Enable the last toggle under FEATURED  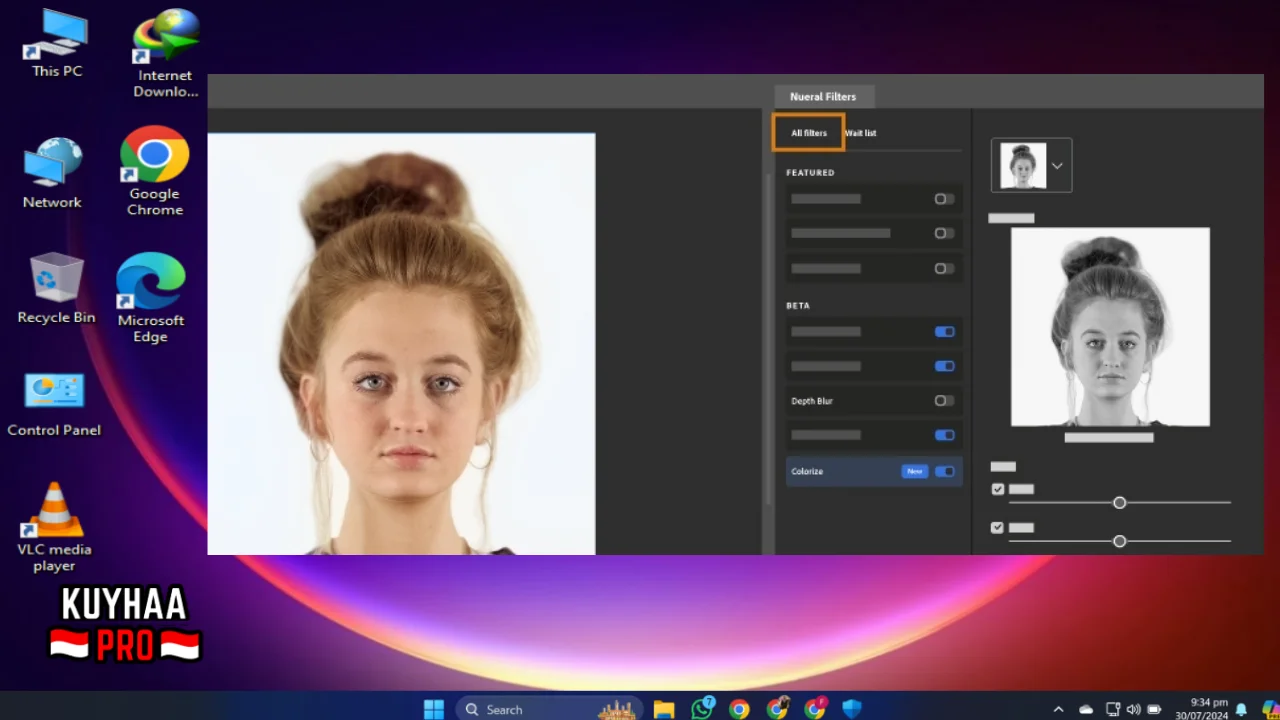click(944, 268)
